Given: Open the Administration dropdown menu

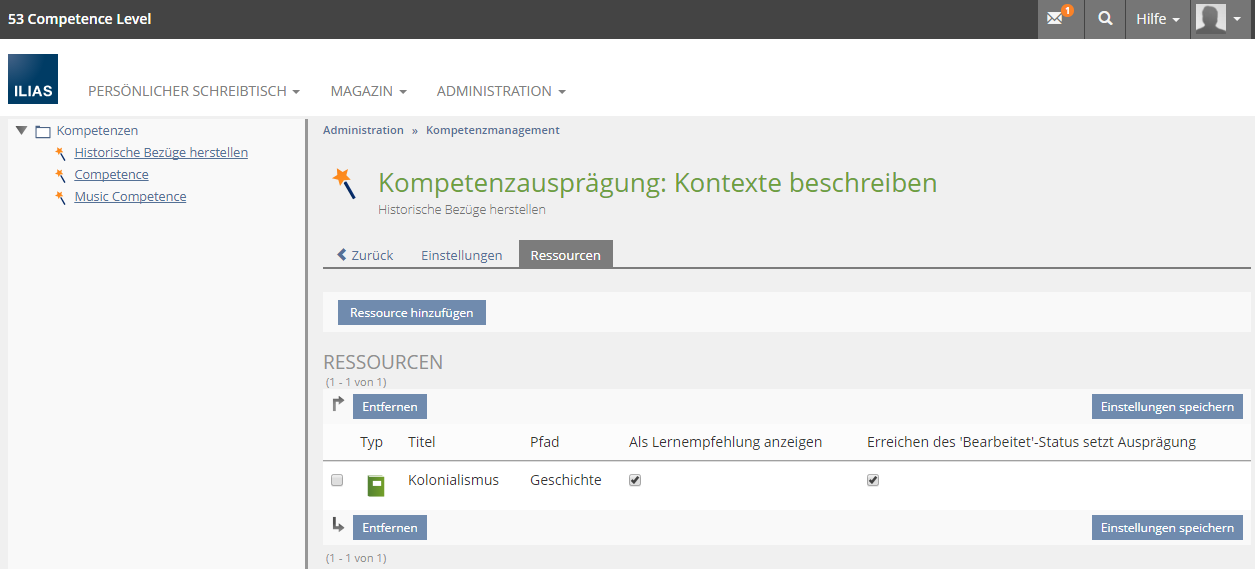Looking at the screenshot, I should [x=501, y=91].
